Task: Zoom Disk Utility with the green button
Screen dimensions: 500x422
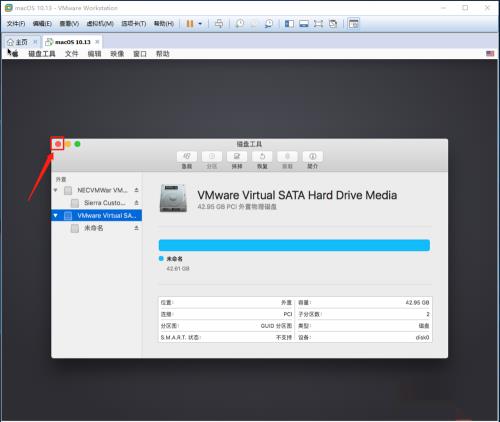Action: (x=77, y=144)
